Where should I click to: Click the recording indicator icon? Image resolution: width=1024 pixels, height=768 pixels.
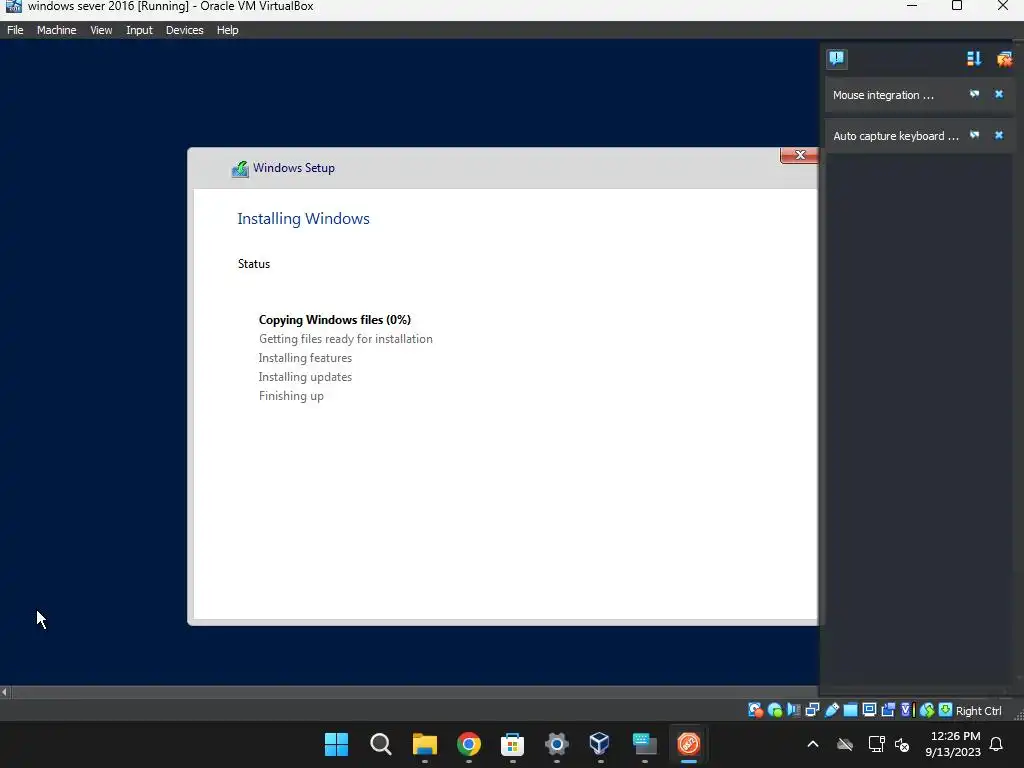tap(888, 711)
